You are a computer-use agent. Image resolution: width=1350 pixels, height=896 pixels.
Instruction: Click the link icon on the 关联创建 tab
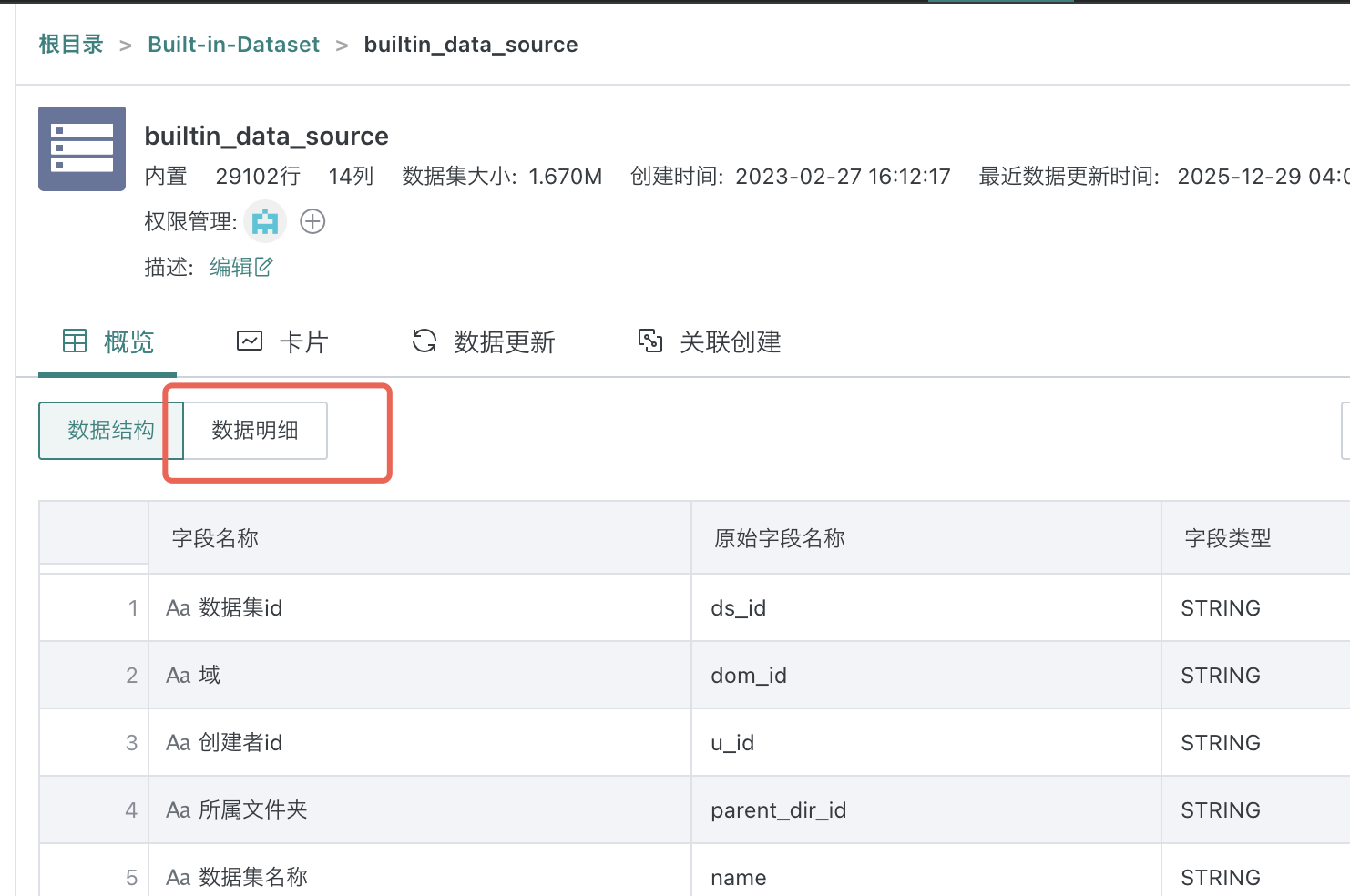(x=650, y=341)
